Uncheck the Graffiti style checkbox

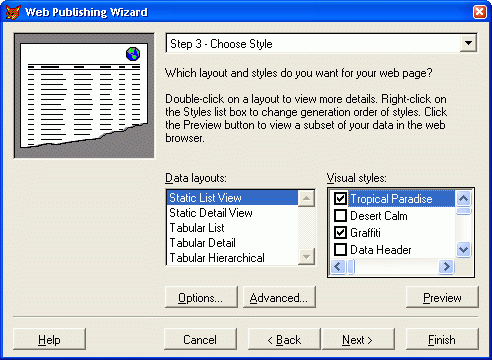340,233
